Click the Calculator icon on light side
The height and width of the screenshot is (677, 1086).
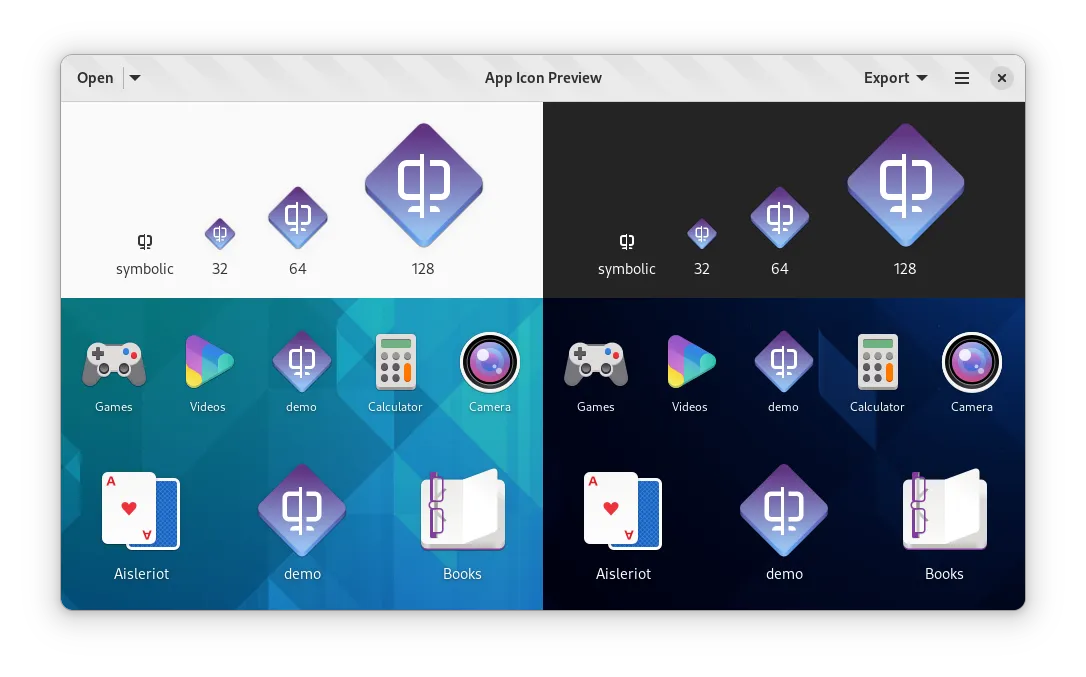[395, 362]
